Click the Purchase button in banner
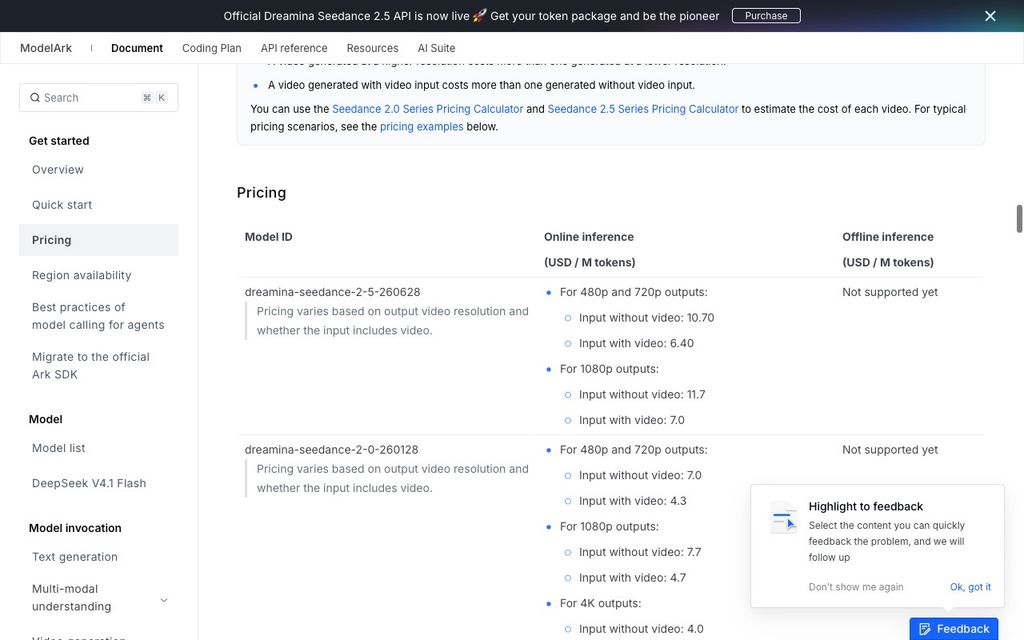Screen dimensions: 1024x640 coord(766,16)
